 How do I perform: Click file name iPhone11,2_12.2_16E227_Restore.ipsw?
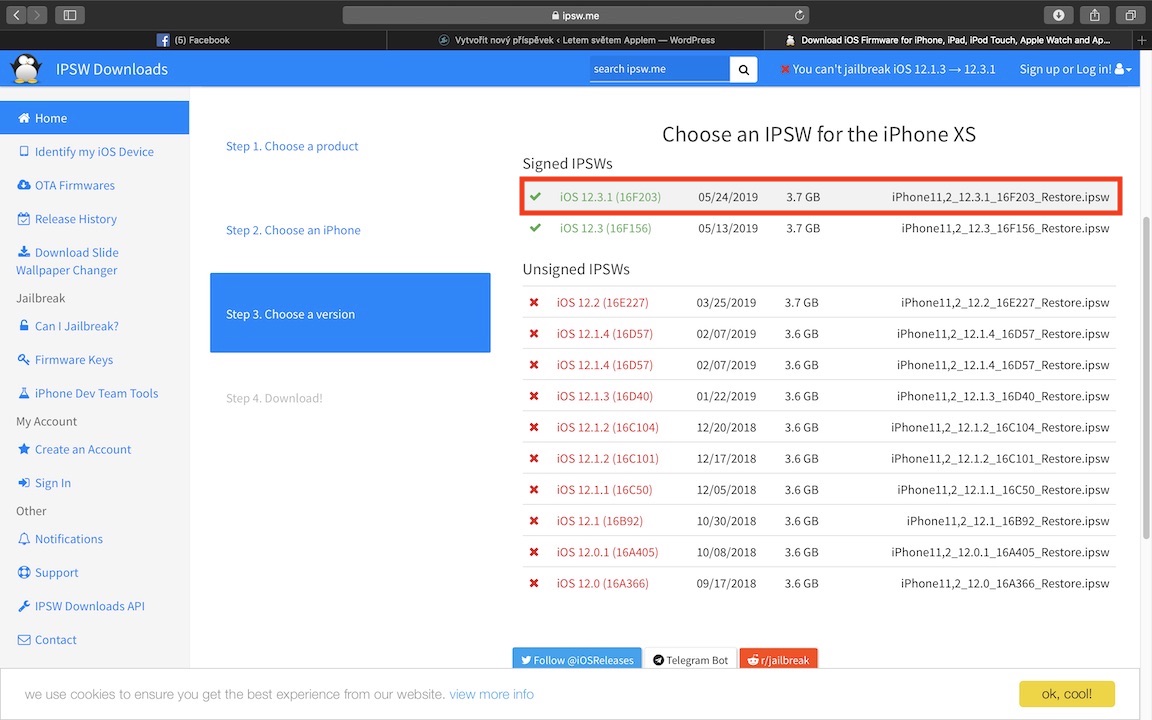(1005, 302)
